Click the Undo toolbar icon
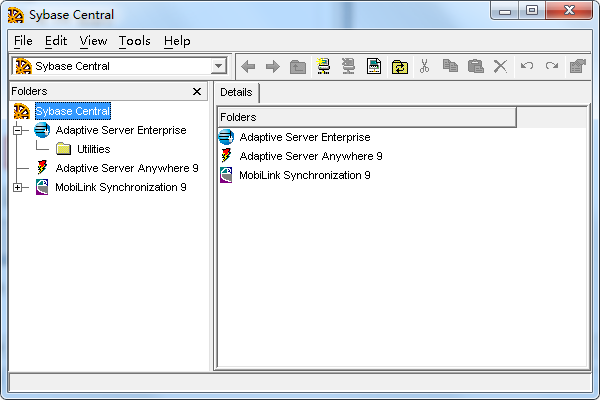Viewport: 600px width, 400px height. point(527,66)
